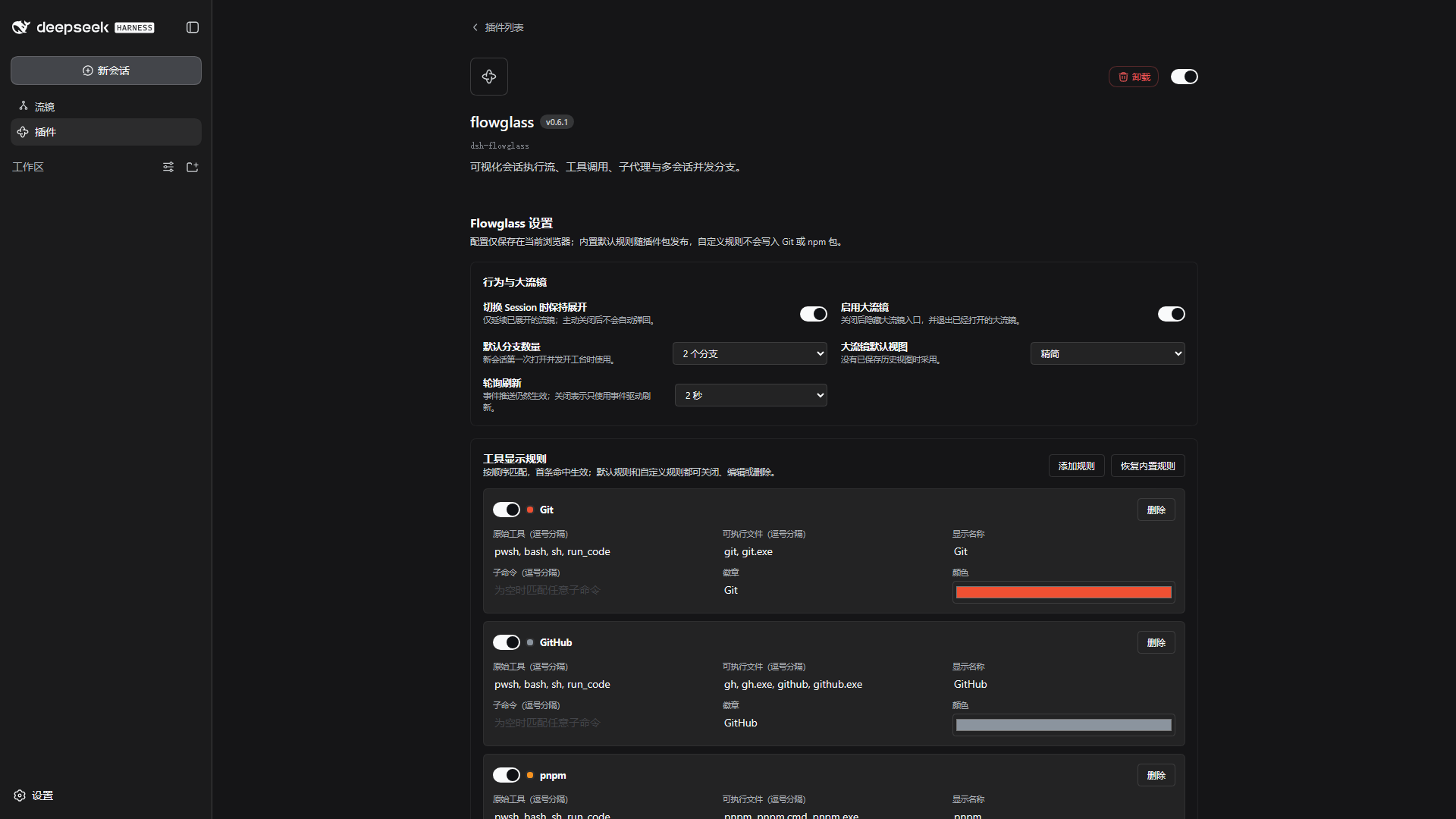Screen dimensions: 1456x819
Task: Edit the GitHub 可执行文件 field
Action: pyautogui.click(x=833, y=684)
